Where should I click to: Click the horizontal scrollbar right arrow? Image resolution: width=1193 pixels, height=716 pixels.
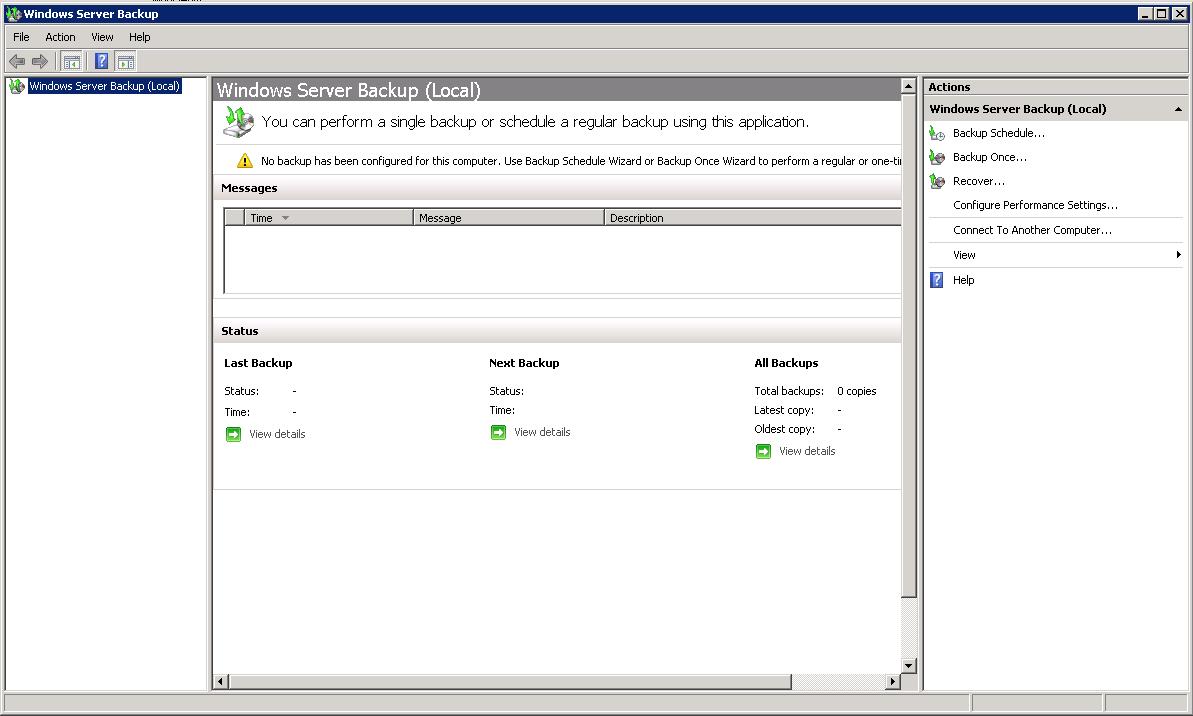(x=893, y=682)
